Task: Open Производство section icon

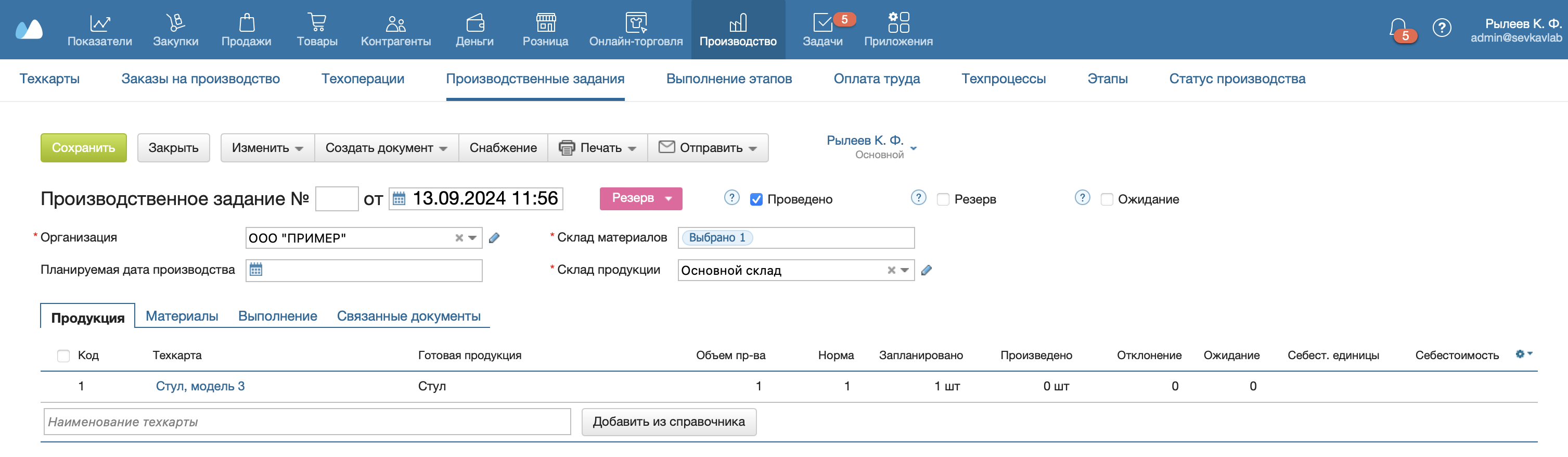Action: click(738, 23)
